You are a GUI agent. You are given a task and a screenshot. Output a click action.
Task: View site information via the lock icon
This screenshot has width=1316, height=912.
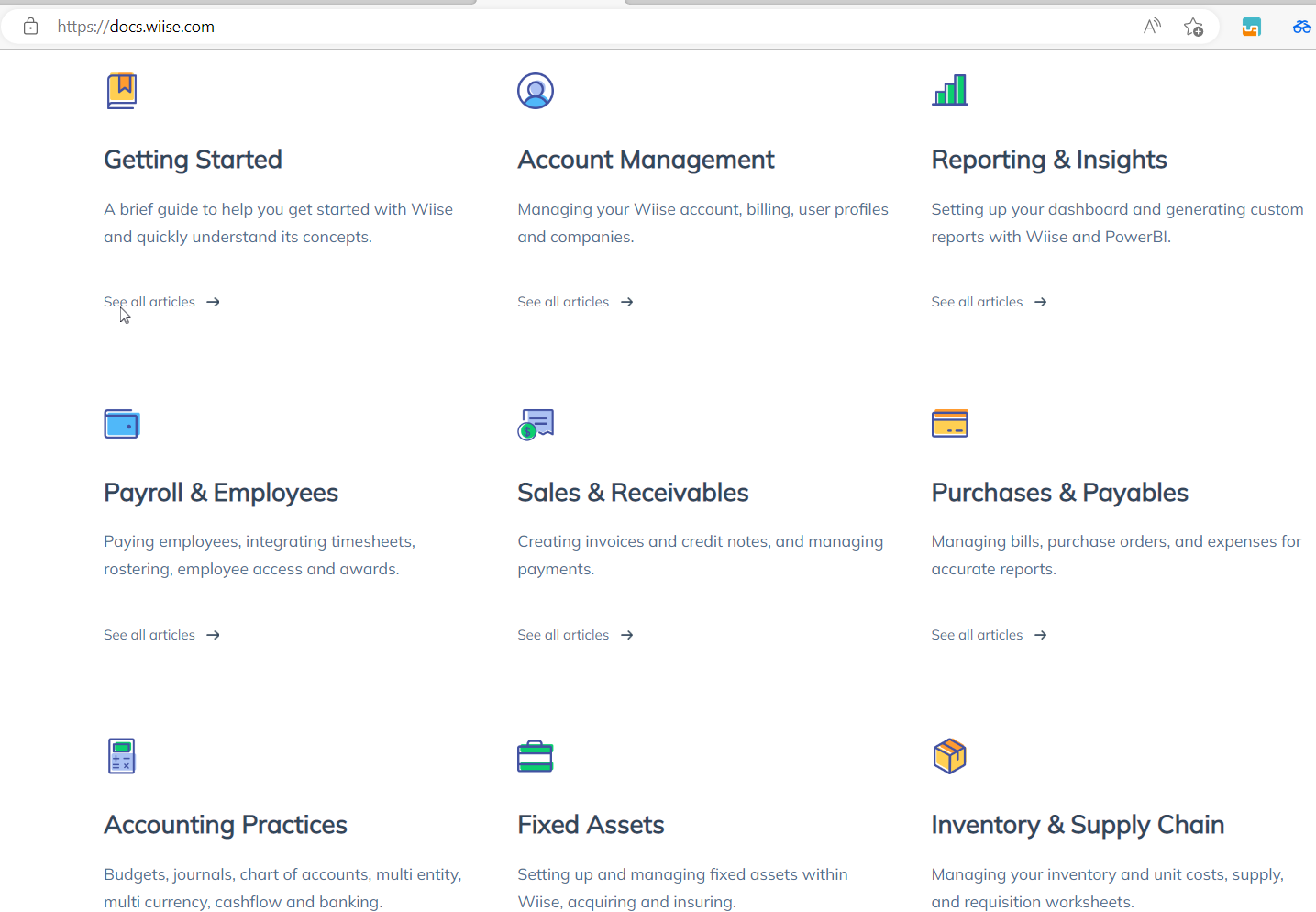(x=30, y=27)
